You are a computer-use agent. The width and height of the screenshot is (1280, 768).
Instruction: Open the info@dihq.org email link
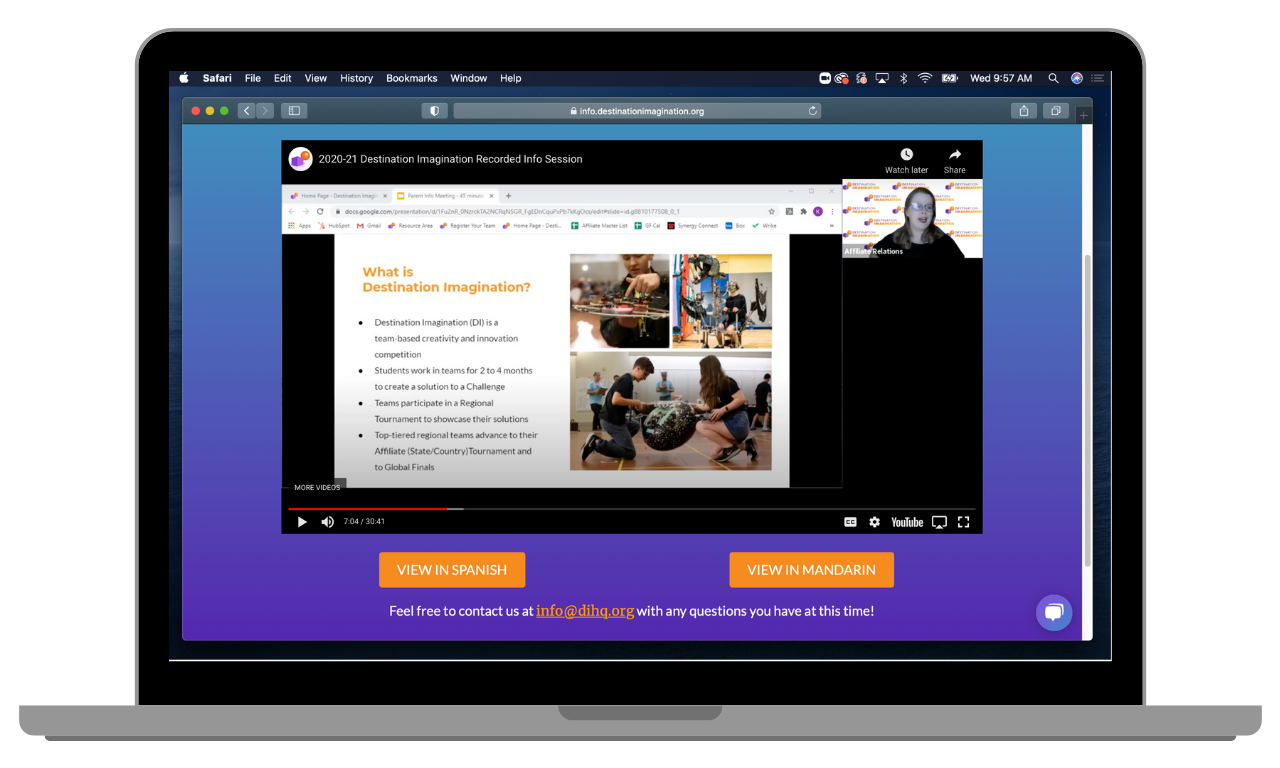[x=585, y=611]
